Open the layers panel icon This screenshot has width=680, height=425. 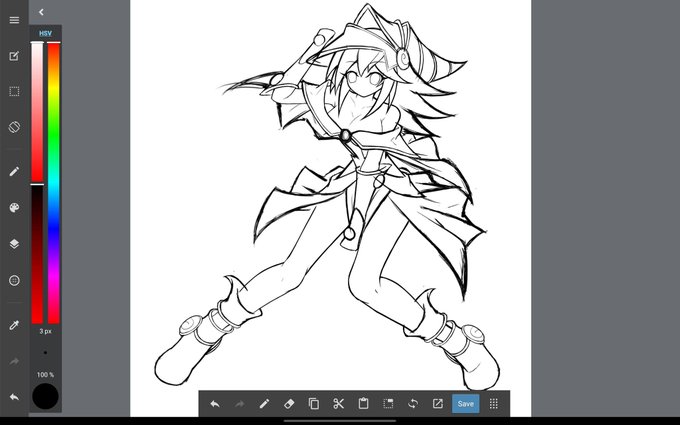coord(14,244)
